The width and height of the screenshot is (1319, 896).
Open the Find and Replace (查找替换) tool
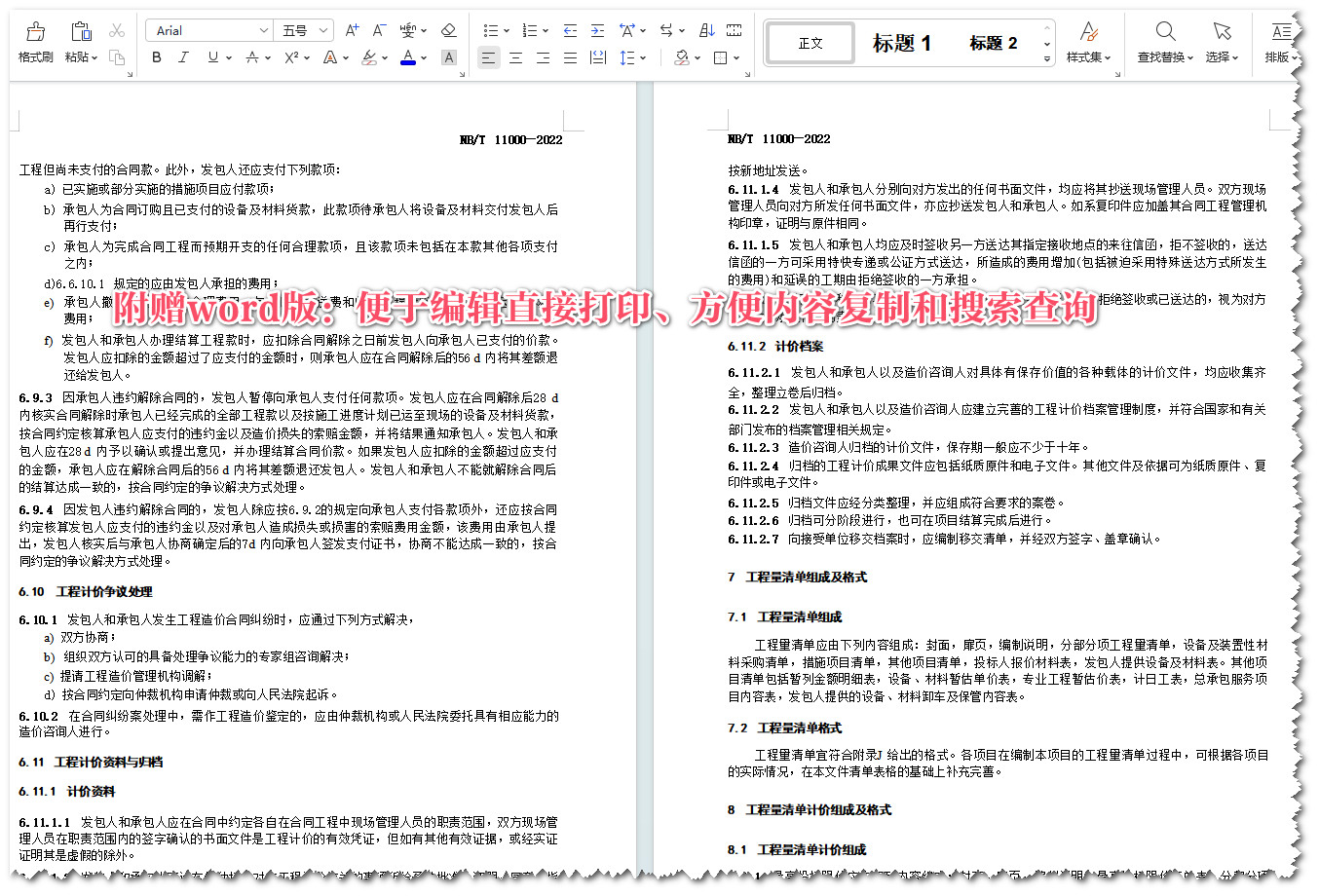[x=1165, y=41]
